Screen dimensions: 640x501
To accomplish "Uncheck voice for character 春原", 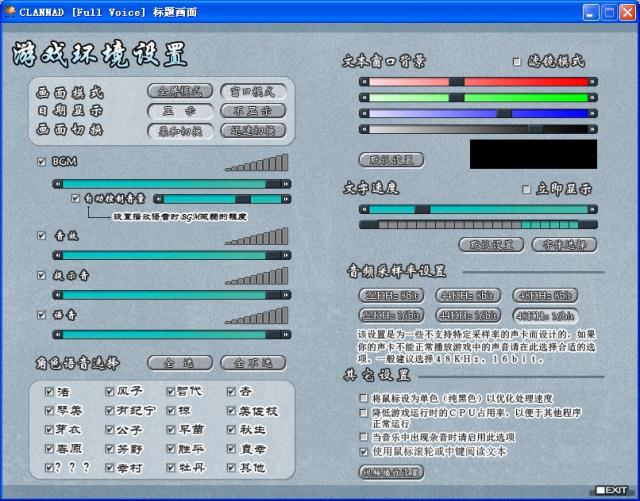I will point(49,449).
